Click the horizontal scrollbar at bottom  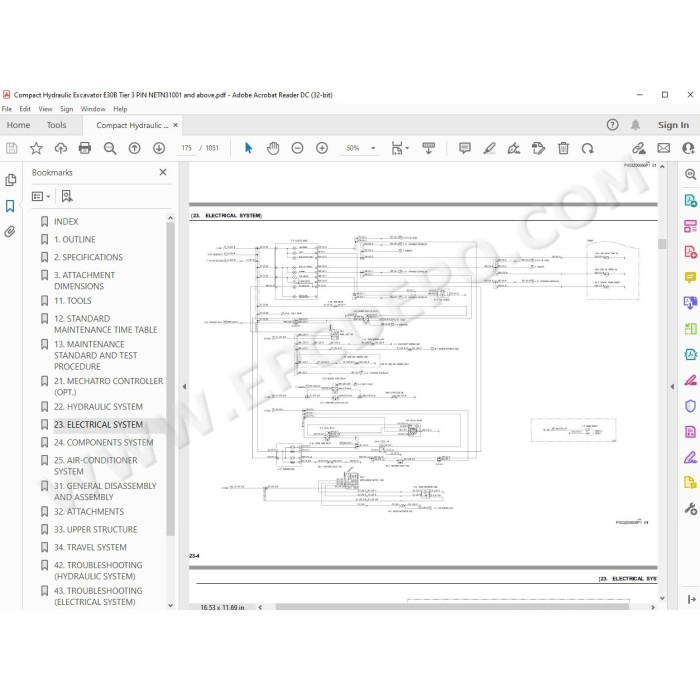(452, 607)
